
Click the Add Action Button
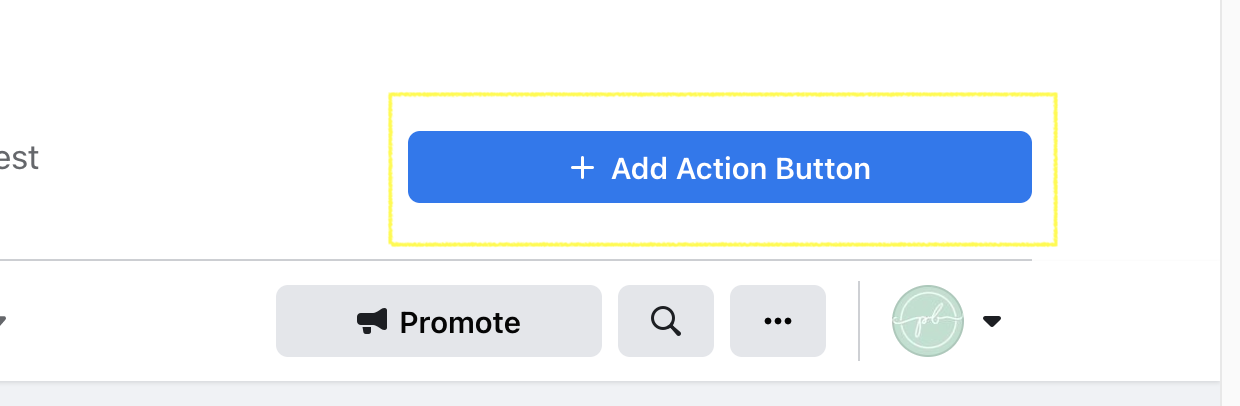(x=719, y=167)
